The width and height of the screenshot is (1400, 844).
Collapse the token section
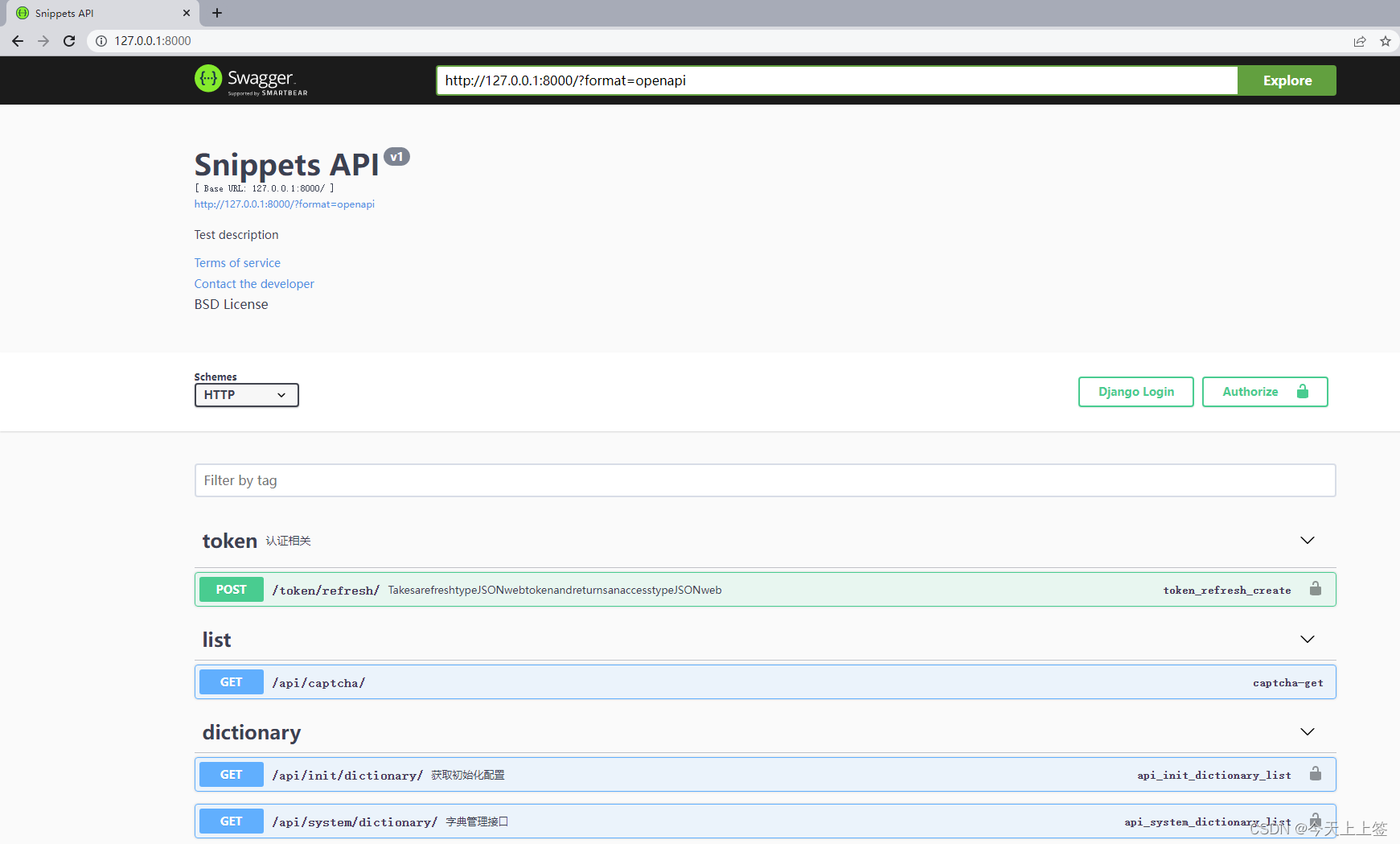[x=1307, y=540]
